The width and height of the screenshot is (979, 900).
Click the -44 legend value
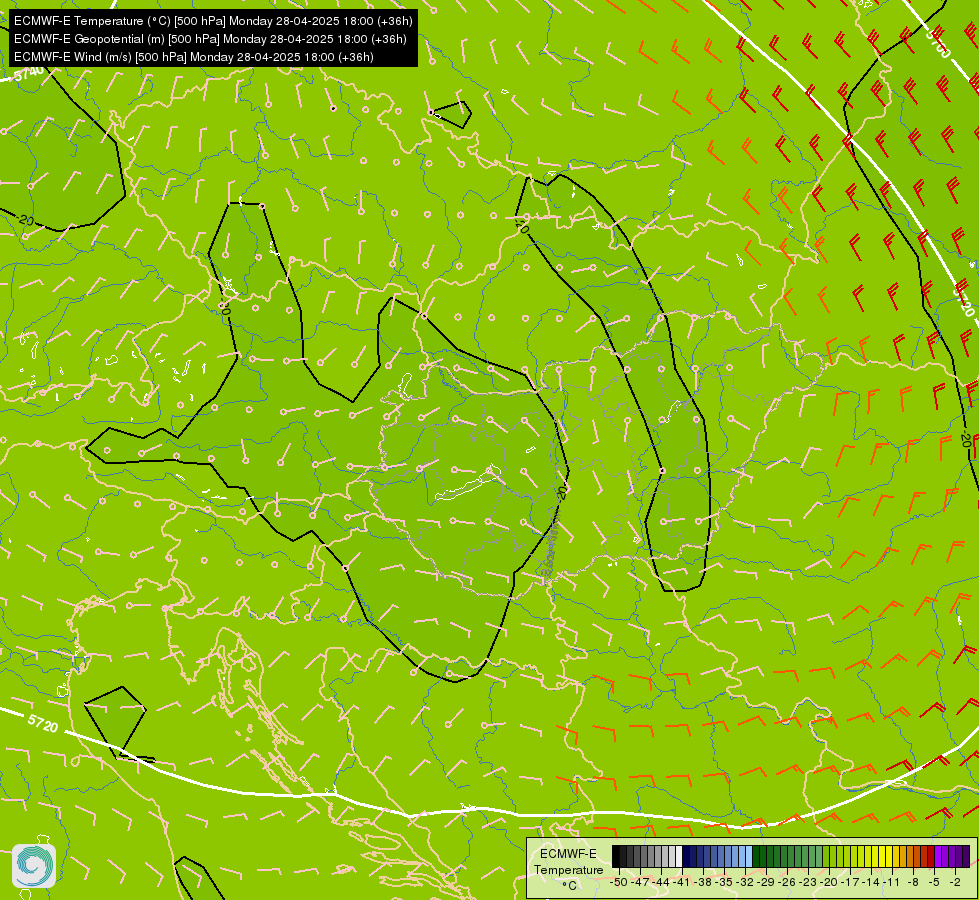[x=662, y=882]
